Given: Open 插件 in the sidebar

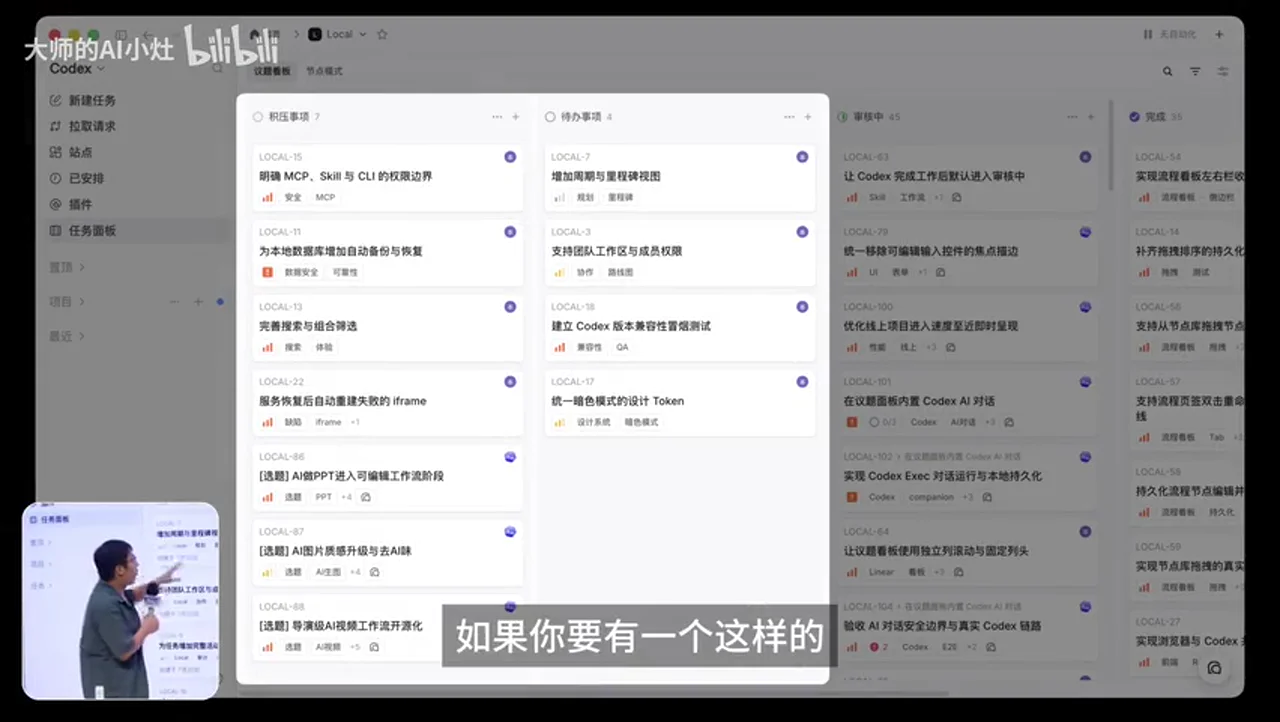Looking at the screenshot, I should tap(72, 204).
